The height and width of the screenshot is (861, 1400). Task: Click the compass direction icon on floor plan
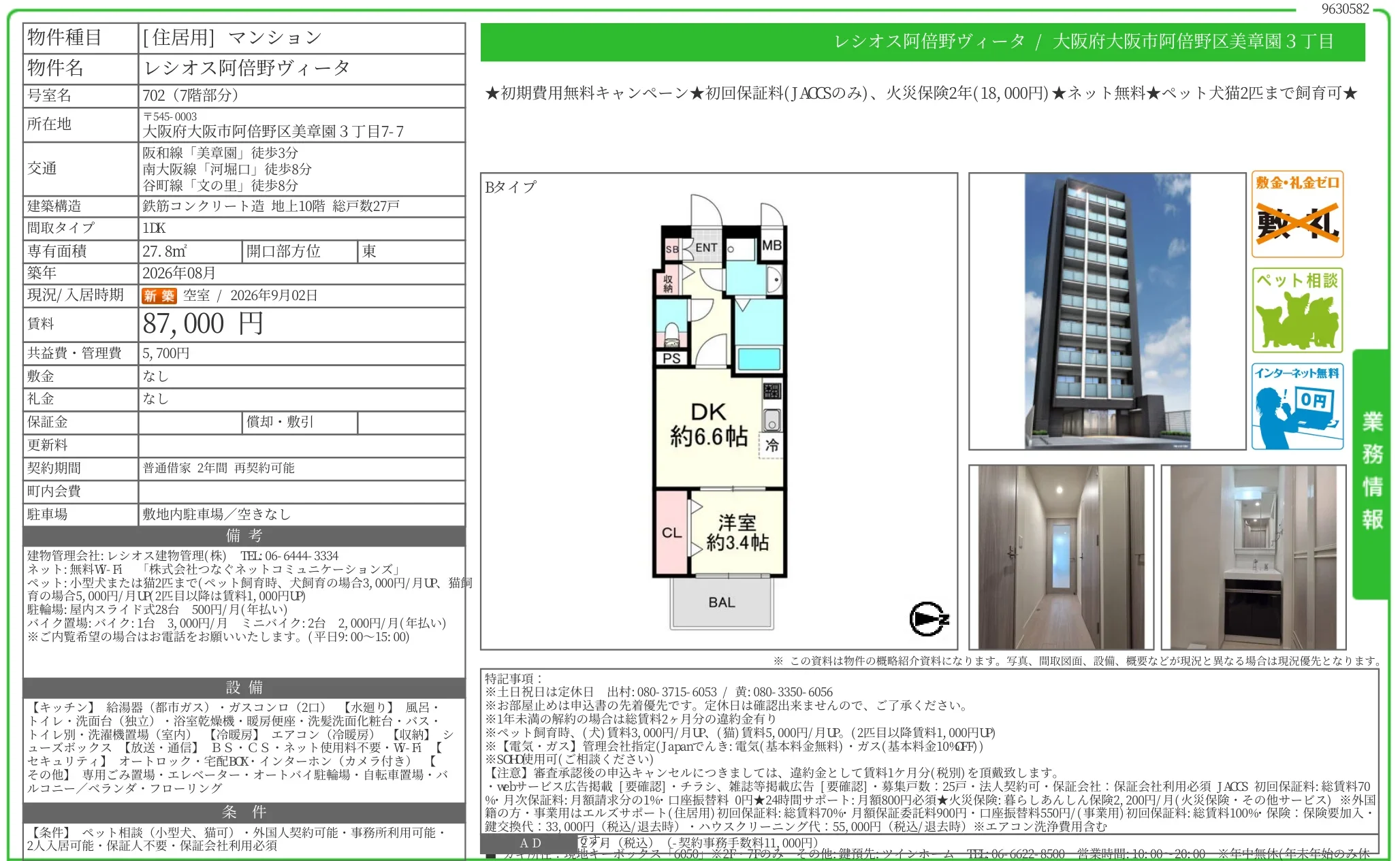929,619
